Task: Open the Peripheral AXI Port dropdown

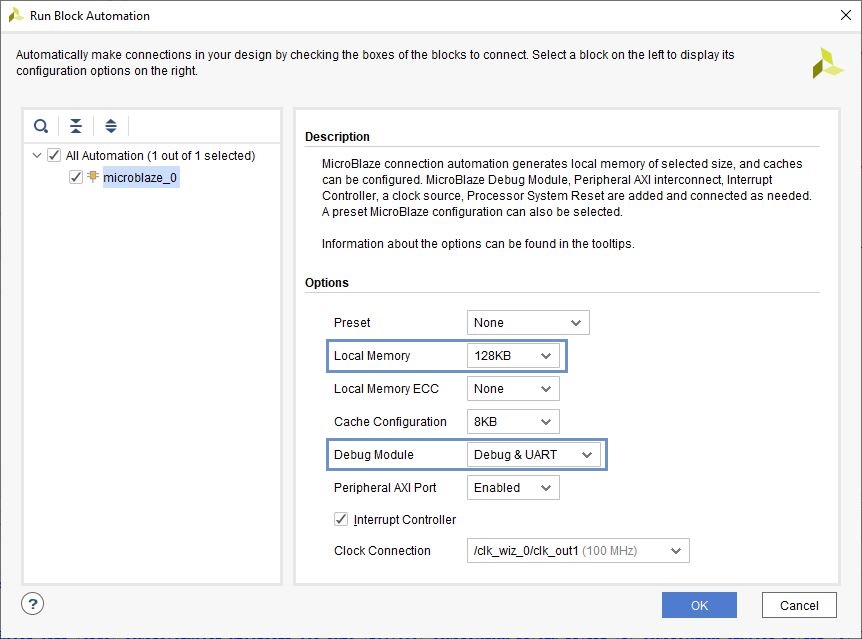Action: pyautogui.click(x=513, y=488)
